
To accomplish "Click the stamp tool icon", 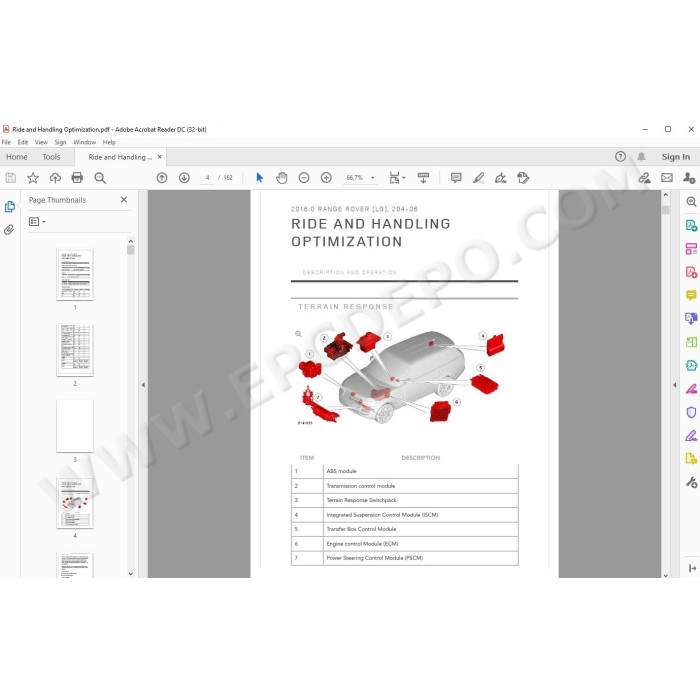I will (x=523, y=178).
